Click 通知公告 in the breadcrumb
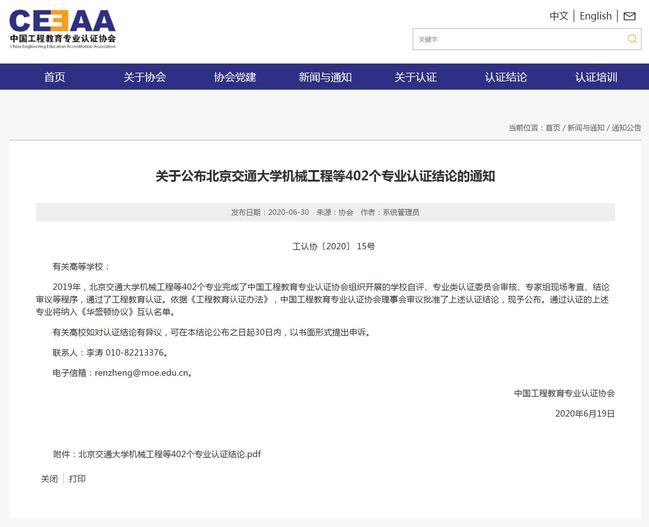Screen dimensions: 649x527 click(626, 128)
